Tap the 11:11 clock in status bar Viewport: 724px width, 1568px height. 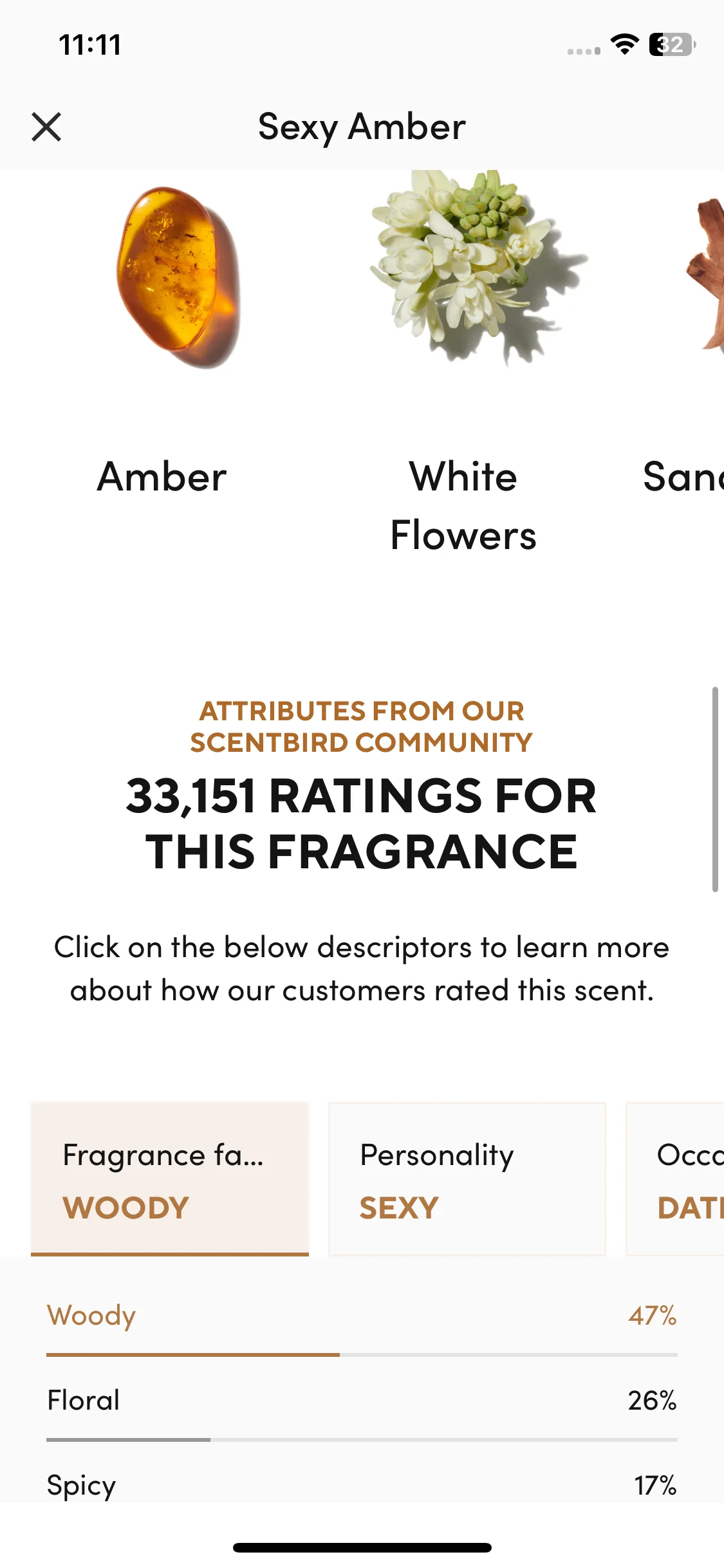click(90, 45)
